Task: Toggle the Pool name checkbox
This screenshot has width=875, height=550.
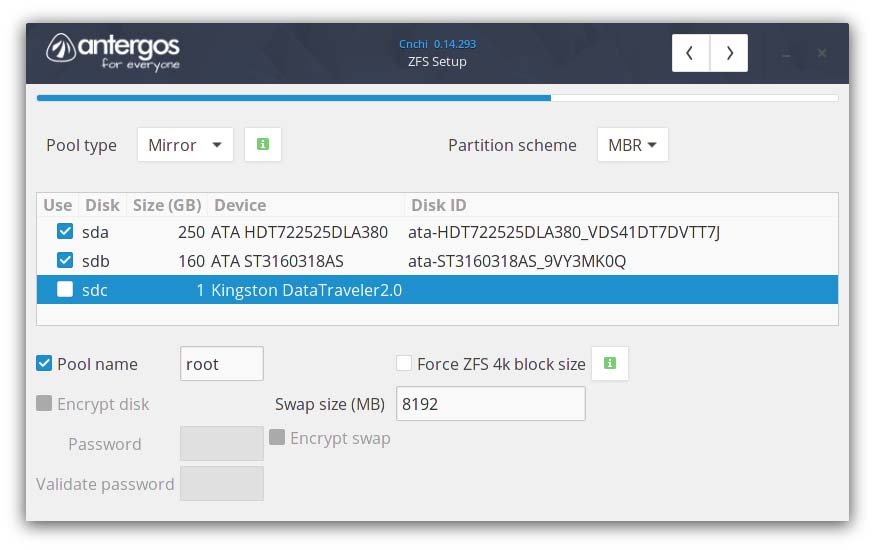Action: (x=44, y=364)
